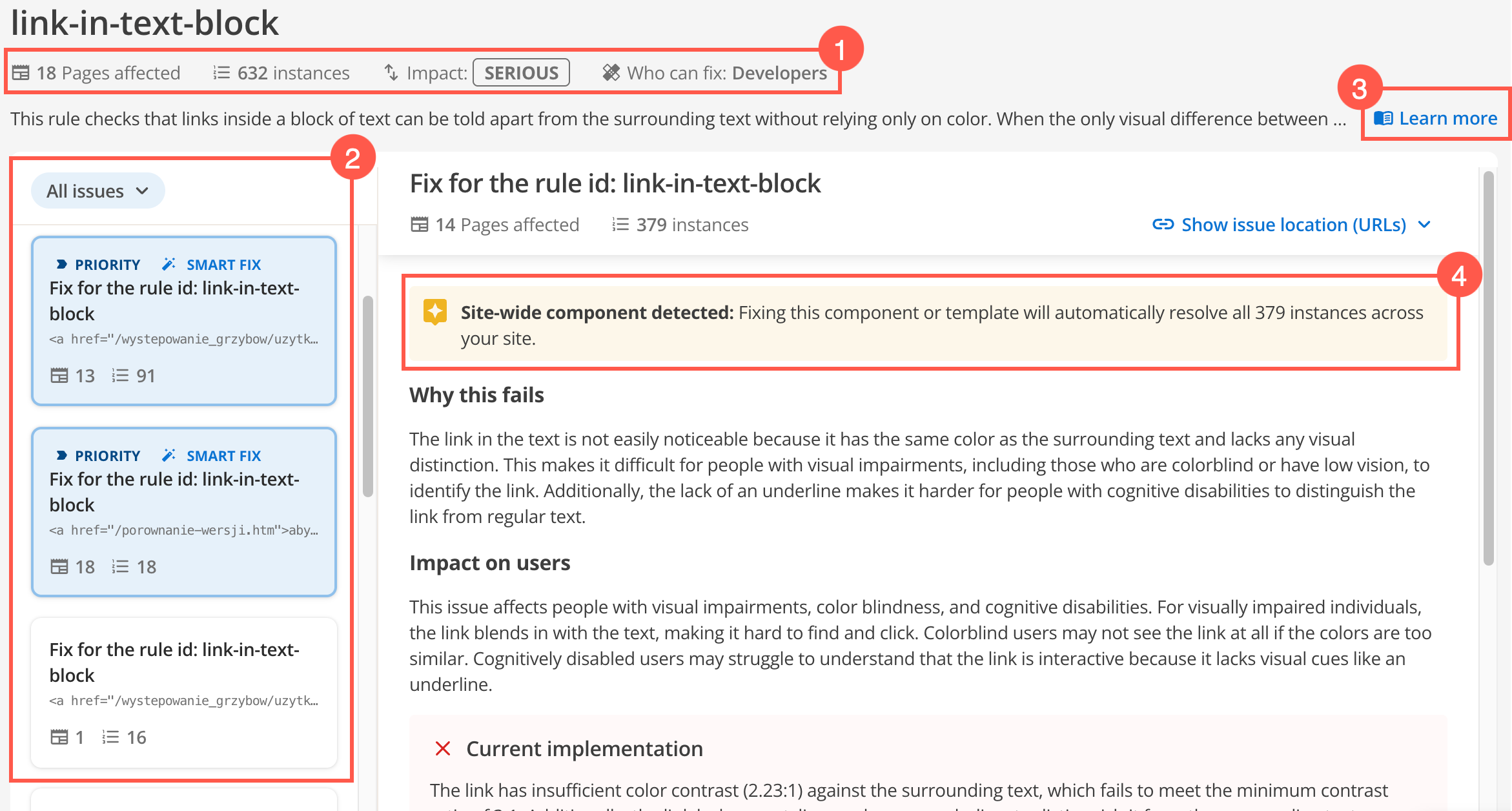Open the All issues filter dropdown
The image size is (1512, 811).
[x=97, y=191]
